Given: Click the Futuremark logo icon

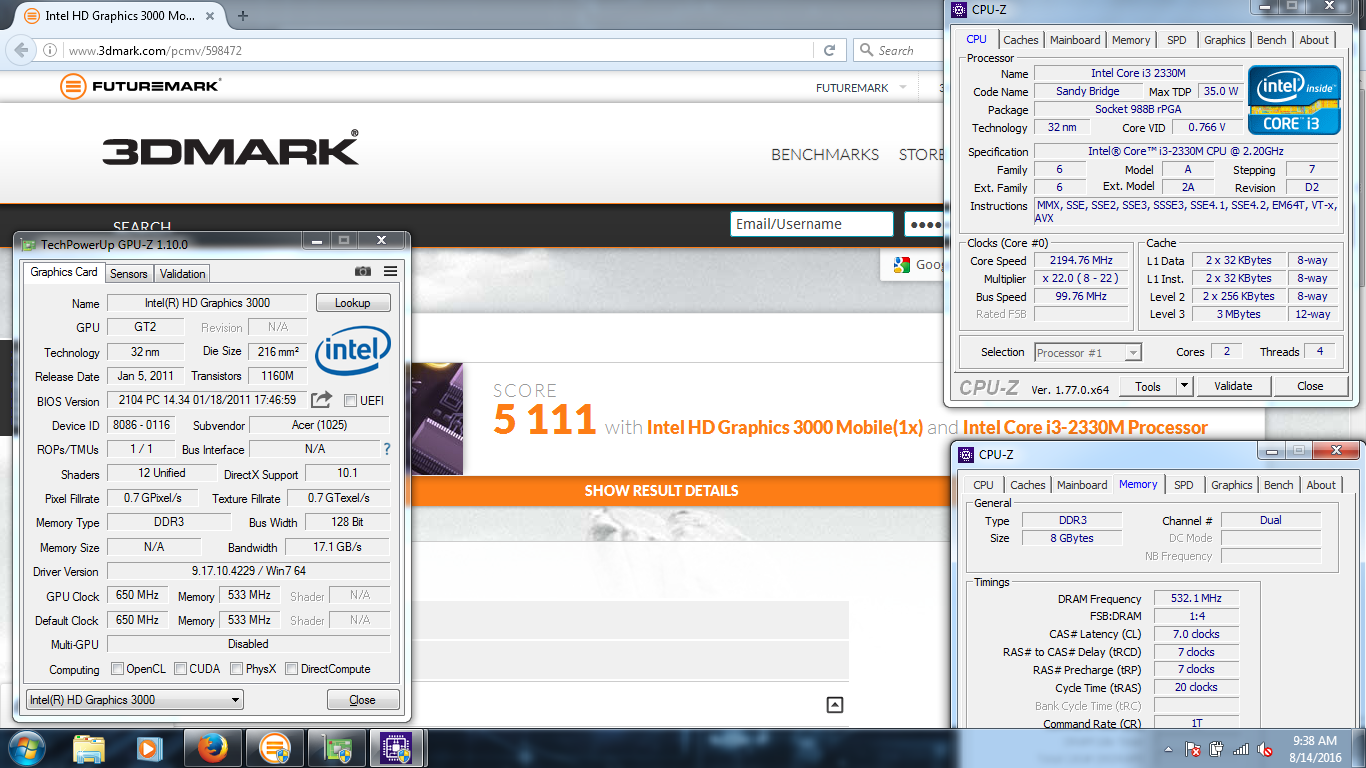Looking at the screenshot, I should point(73,86).
